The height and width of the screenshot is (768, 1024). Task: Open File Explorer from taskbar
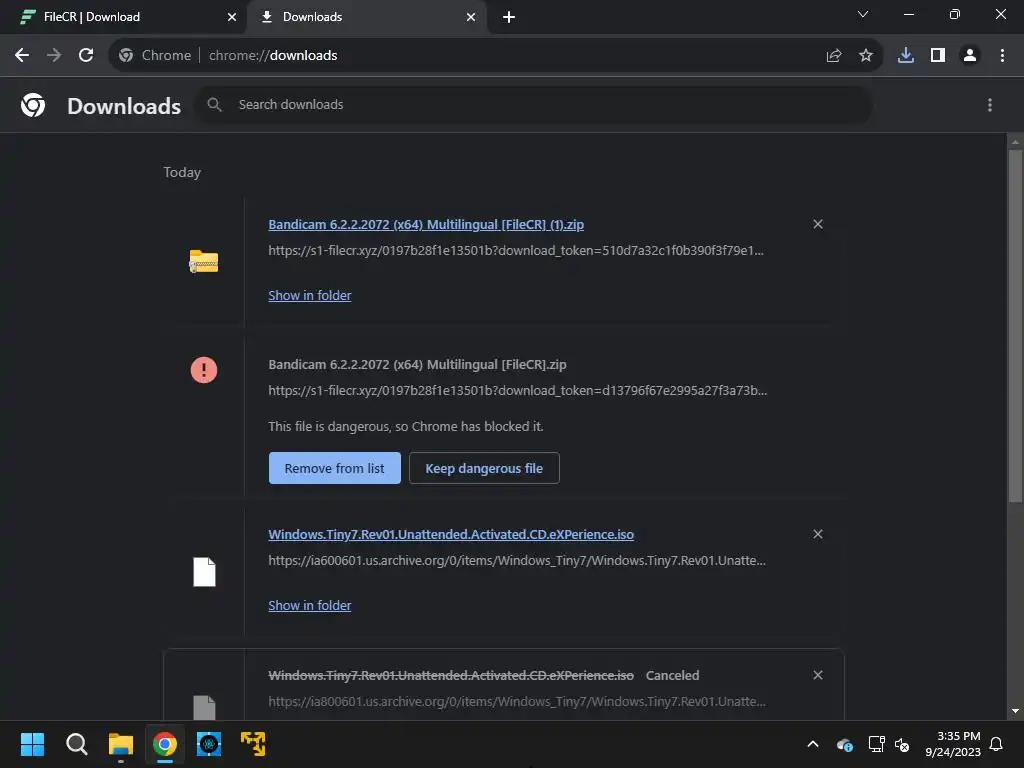121,744
